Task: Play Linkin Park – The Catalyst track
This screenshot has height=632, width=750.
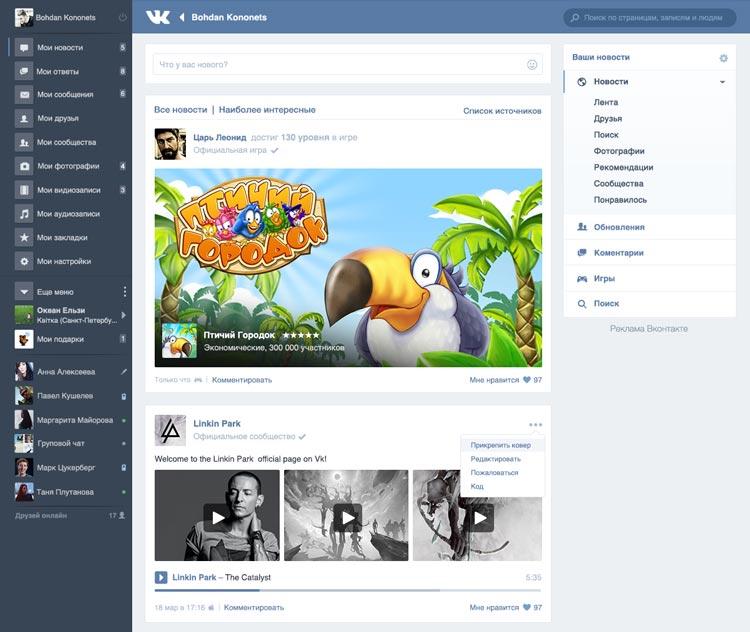Action: point(161,577)
